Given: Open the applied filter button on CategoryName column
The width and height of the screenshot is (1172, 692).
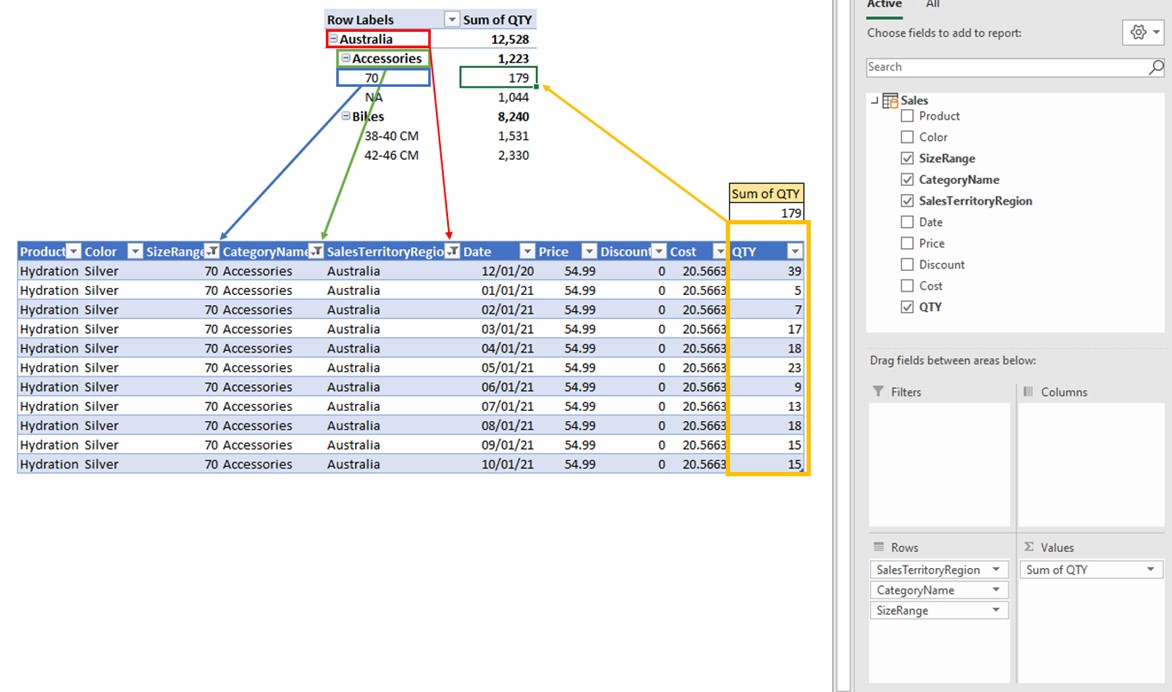Looking at the screenshot, I should 316,251.
